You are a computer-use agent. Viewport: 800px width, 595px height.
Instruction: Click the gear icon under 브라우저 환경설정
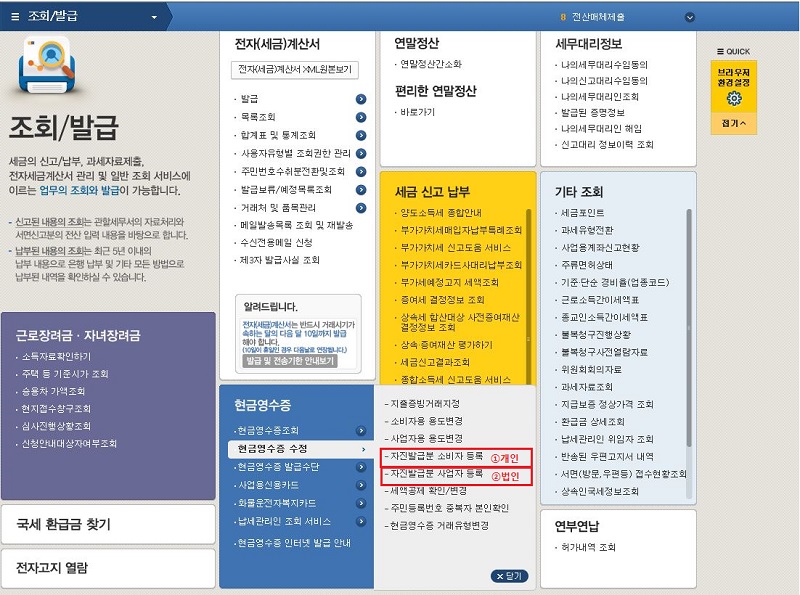pyautogui.click(x=734, y=98)
